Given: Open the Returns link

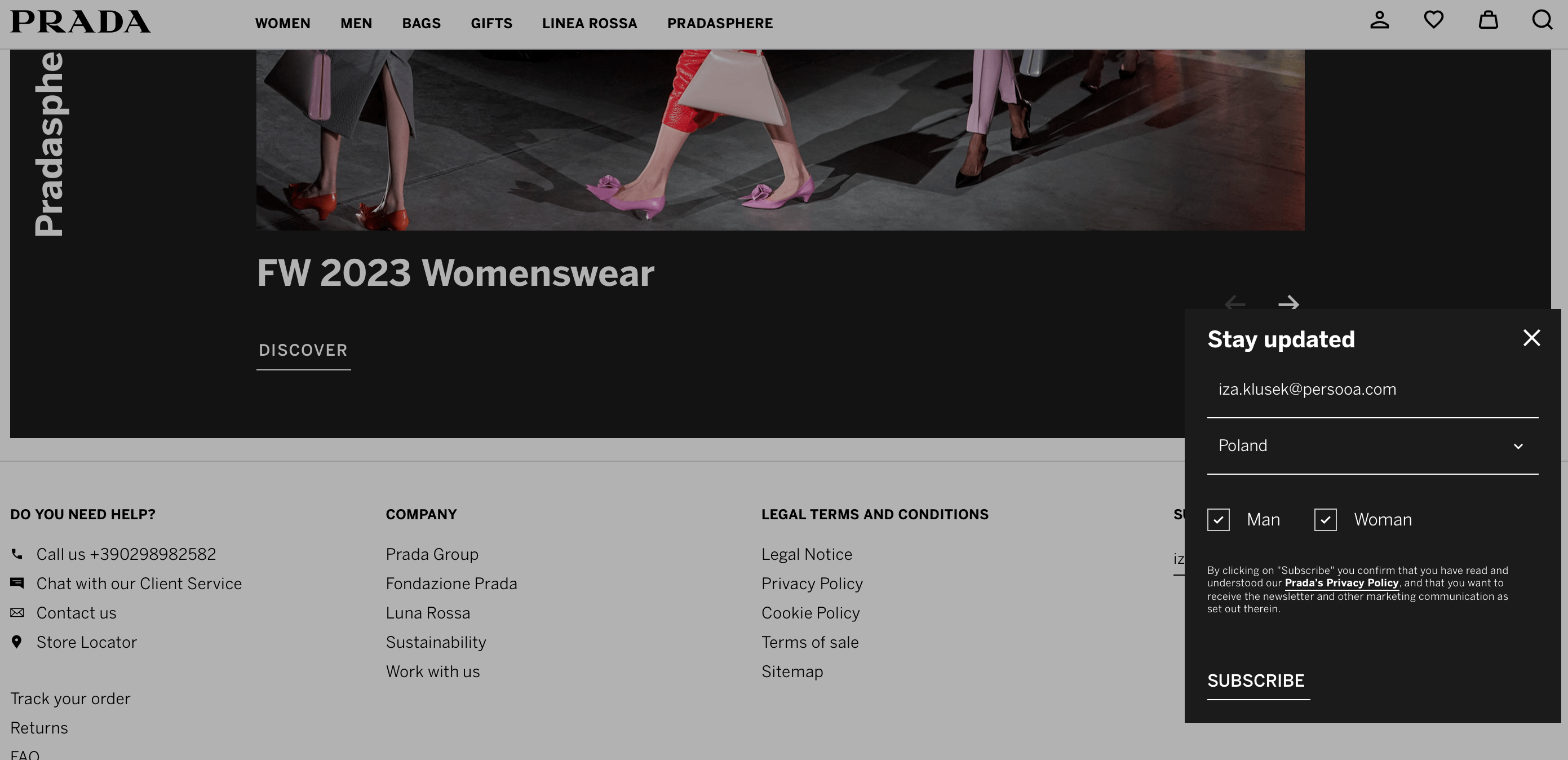Looking at the screenshot, I should [39, 727].
